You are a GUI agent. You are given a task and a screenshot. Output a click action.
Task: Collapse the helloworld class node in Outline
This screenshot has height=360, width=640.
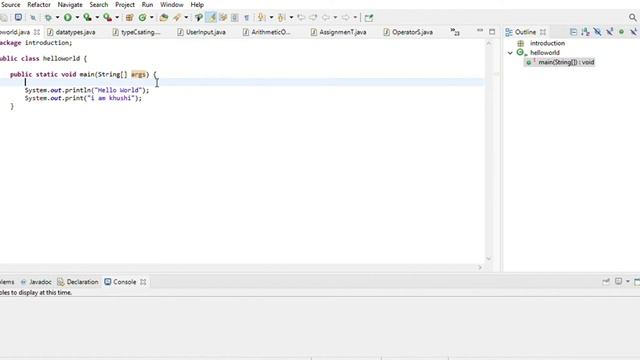(510, 53)
